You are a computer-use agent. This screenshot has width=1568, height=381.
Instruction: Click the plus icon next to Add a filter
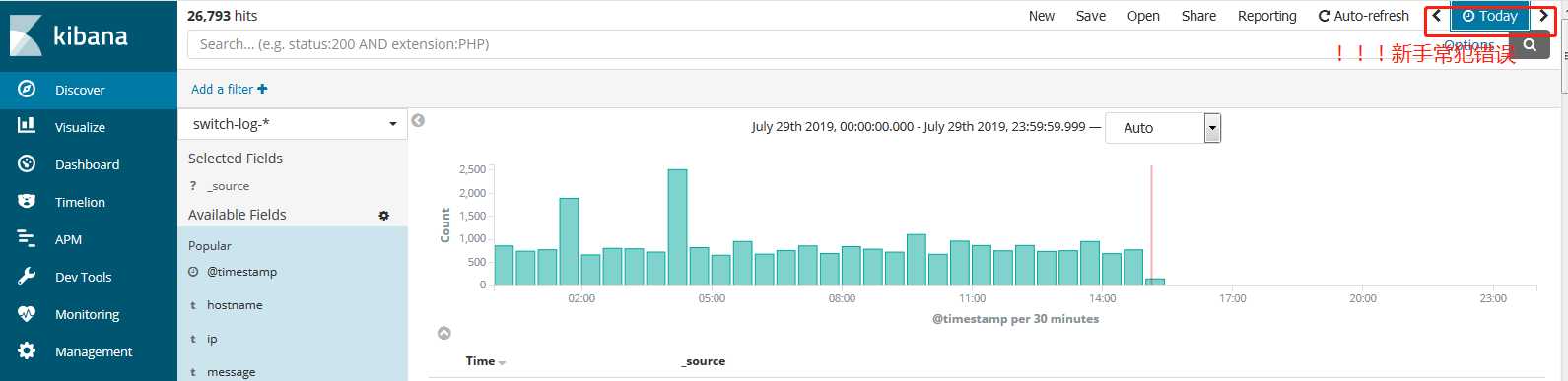point(262,89)
